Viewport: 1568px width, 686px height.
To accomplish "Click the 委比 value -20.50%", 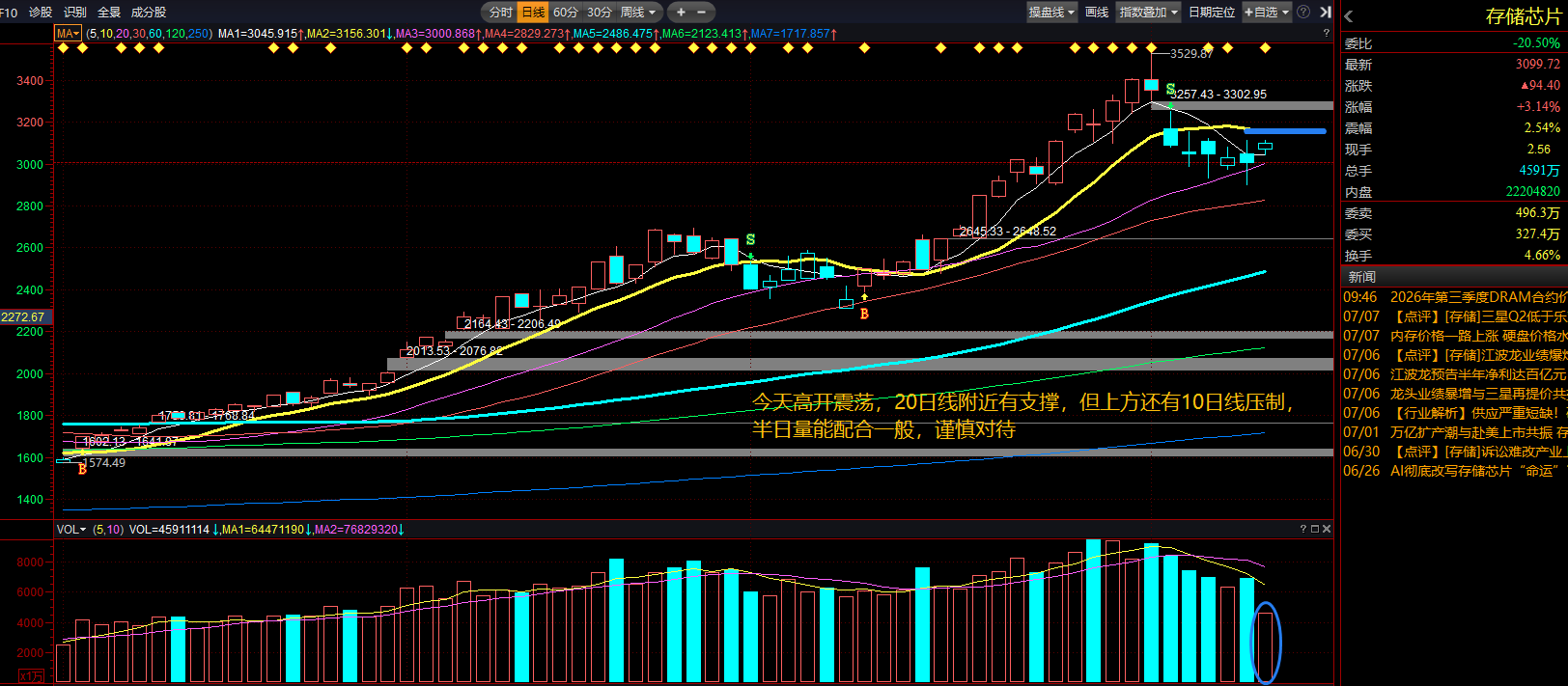I will coord(1536,43).
